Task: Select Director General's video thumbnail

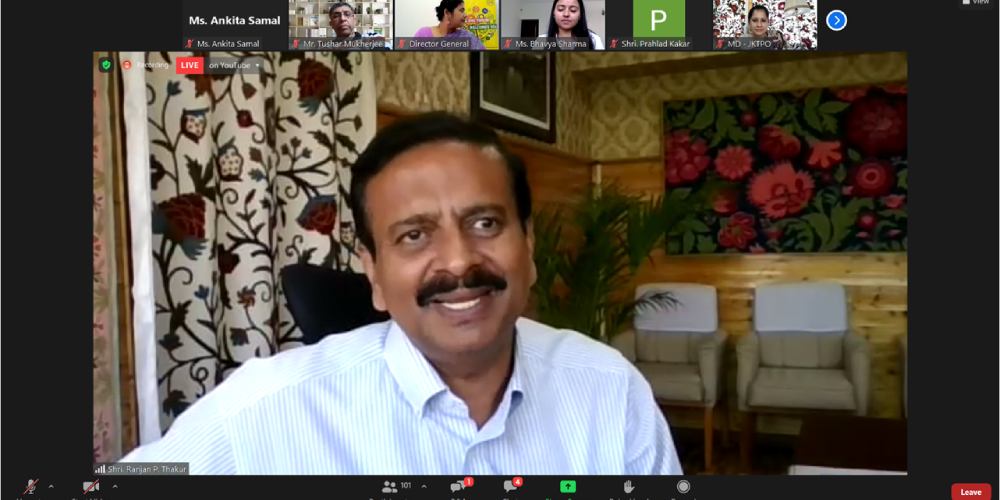Action: (446, 25)
